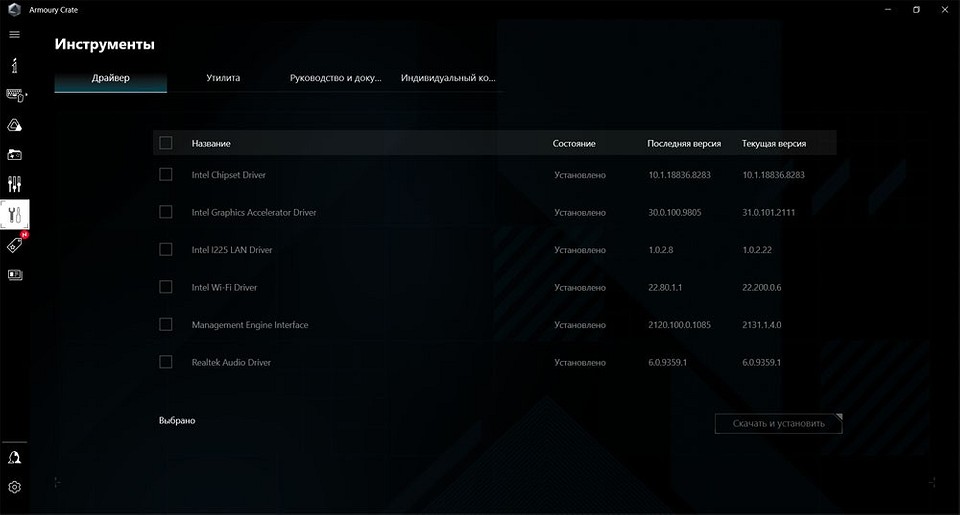Switch to the Руководство и документация tab
960x515 pixels.
tap(336, 77)
